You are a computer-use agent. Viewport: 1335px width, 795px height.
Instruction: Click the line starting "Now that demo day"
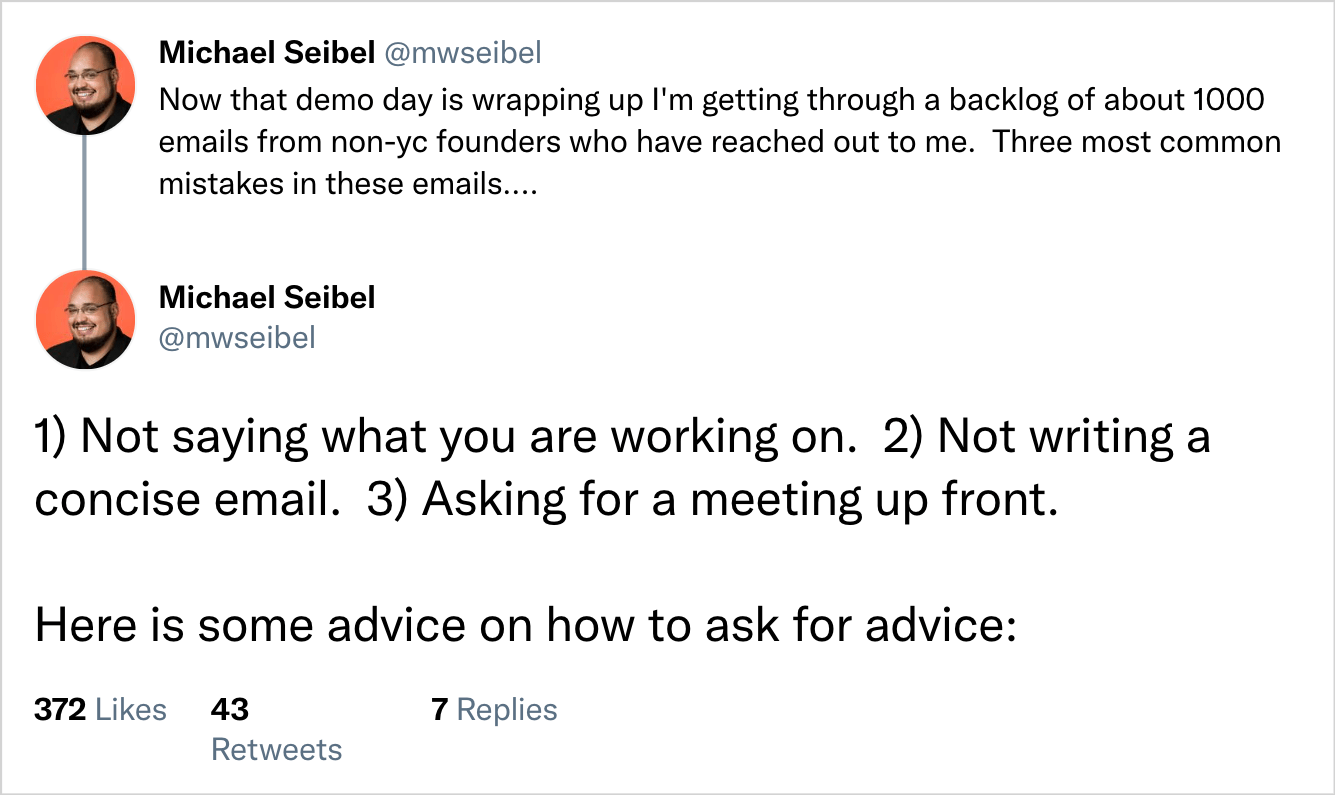tap(711, 100)
